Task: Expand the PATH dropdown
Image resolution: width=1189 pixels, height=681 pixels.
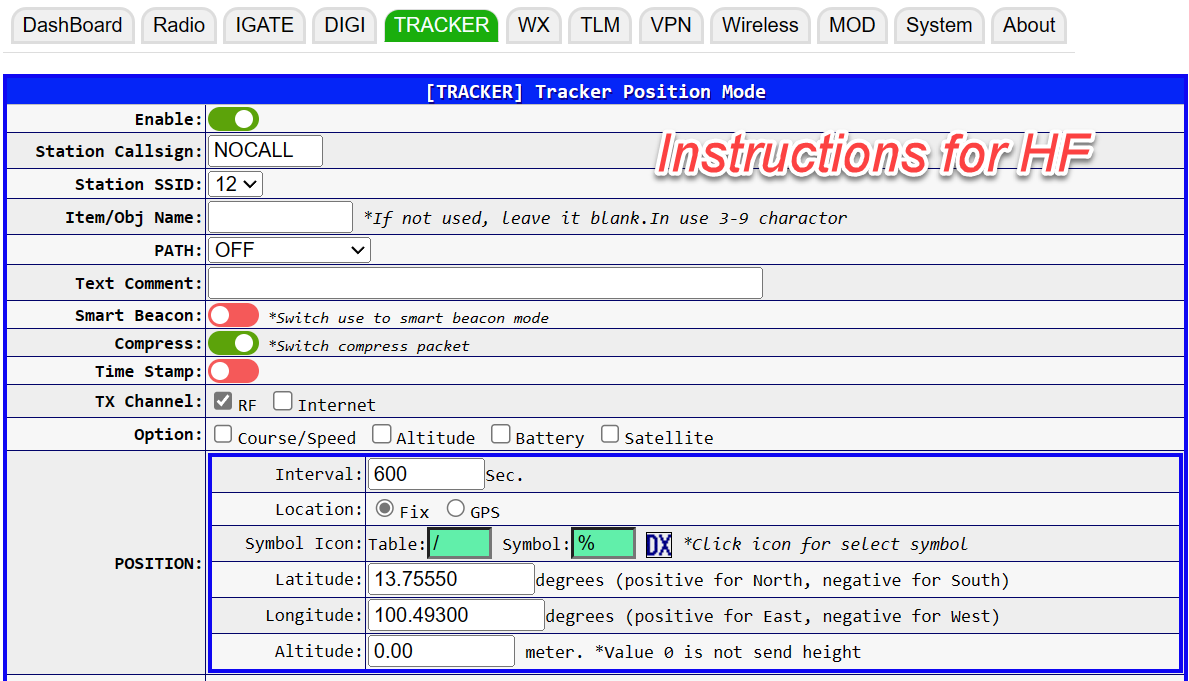Action: pos(289,250)
